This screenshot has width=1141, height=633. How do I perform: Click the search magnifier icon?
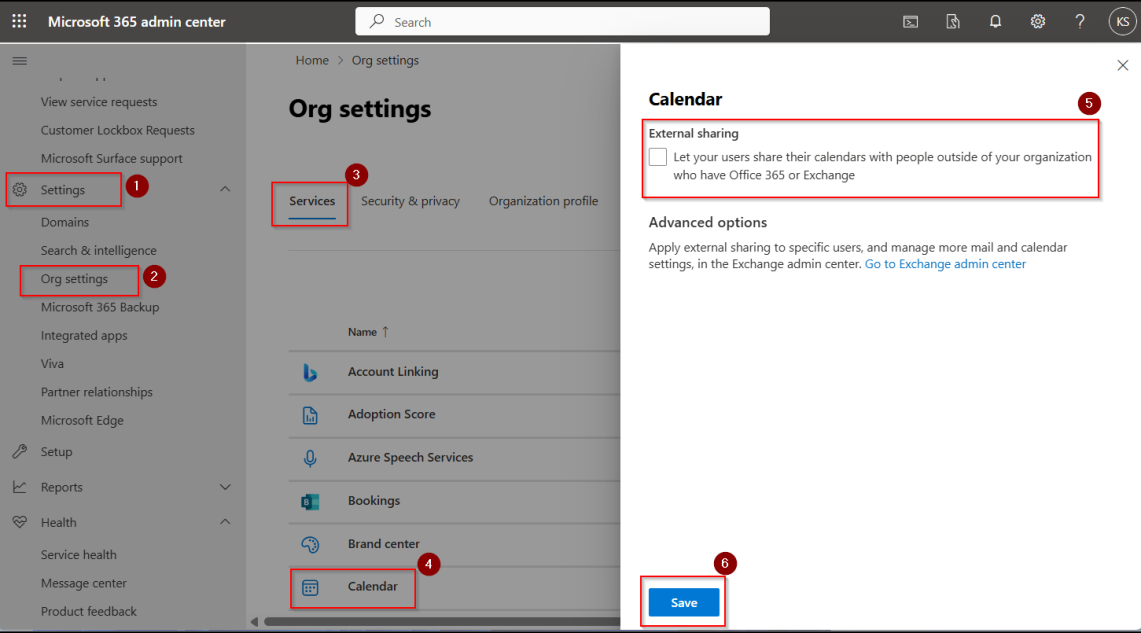[376, 22]
